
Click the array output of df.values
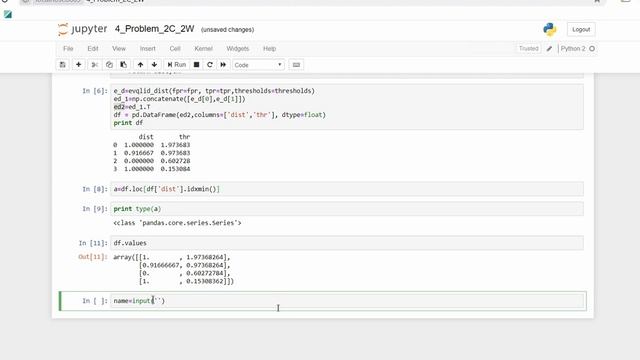coord(173,269)
